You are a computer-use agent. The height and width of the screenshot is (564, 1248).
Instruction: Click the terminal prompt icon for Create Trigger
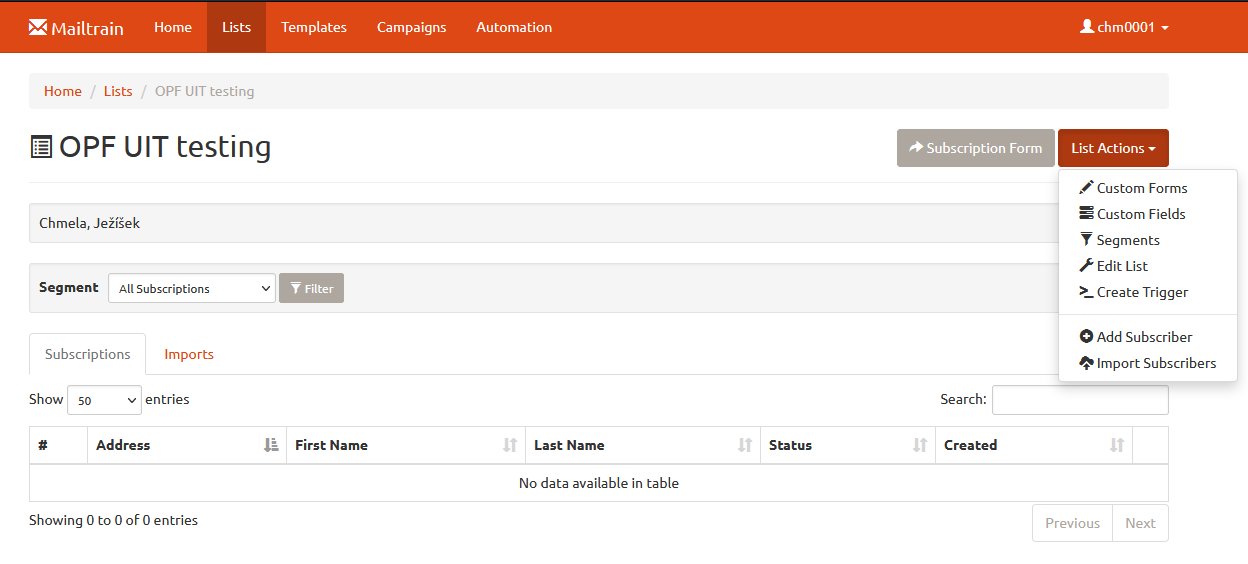[1086, 291]
